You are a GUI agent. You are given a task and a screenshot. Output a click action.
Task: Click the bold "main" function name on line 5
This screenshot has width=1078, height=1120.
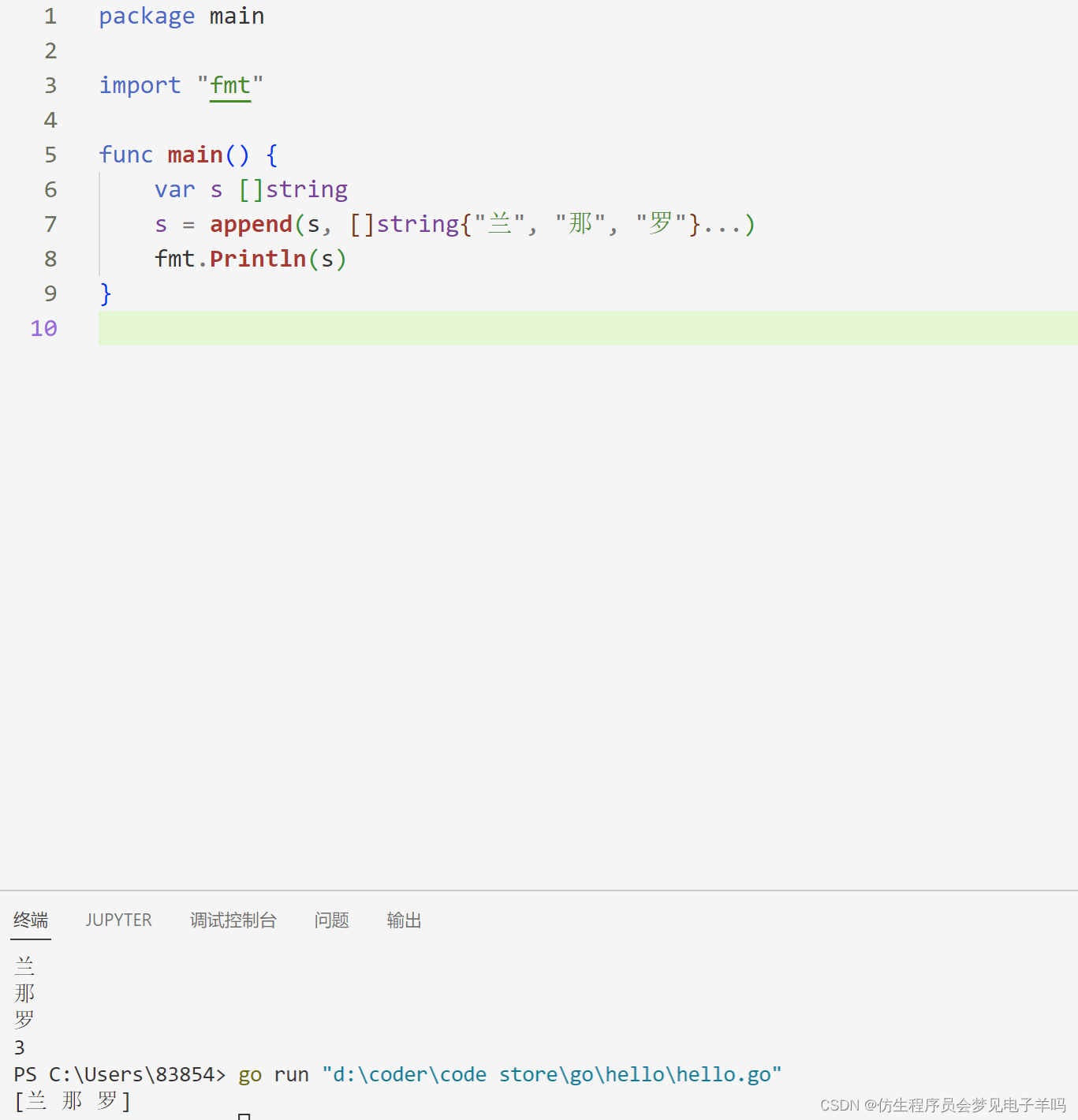[x=195, y=155]
